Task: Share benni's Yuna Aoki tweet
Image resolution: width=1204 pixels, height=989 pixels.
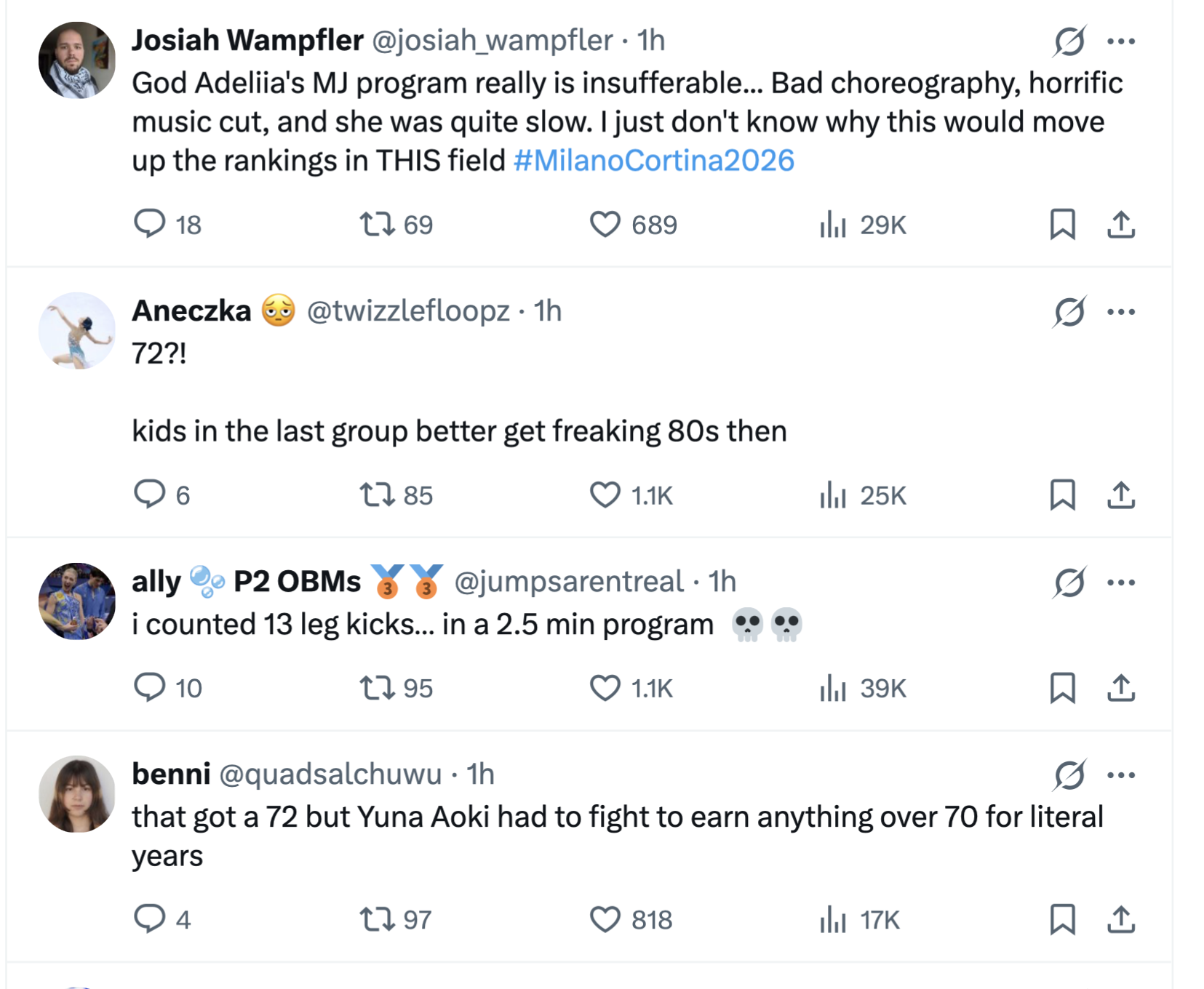Action: click(1121, 919)
